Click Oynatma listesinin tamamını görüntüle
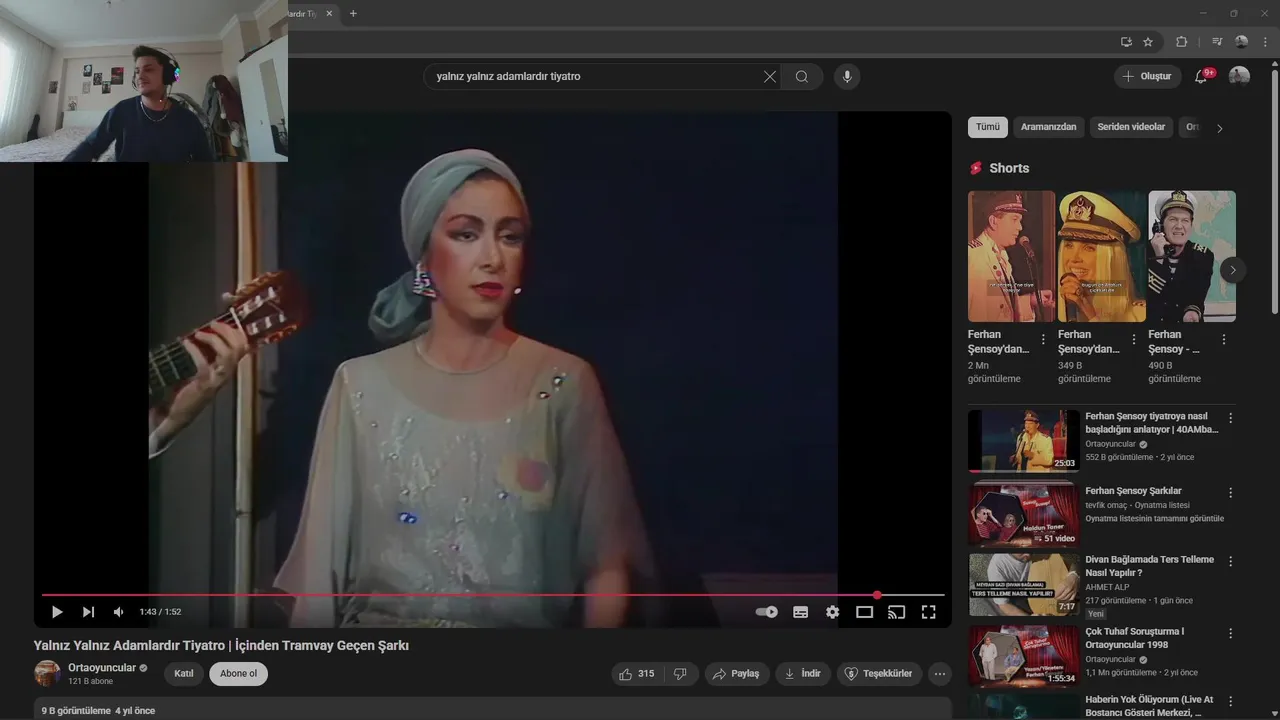 click(1154, 519)
